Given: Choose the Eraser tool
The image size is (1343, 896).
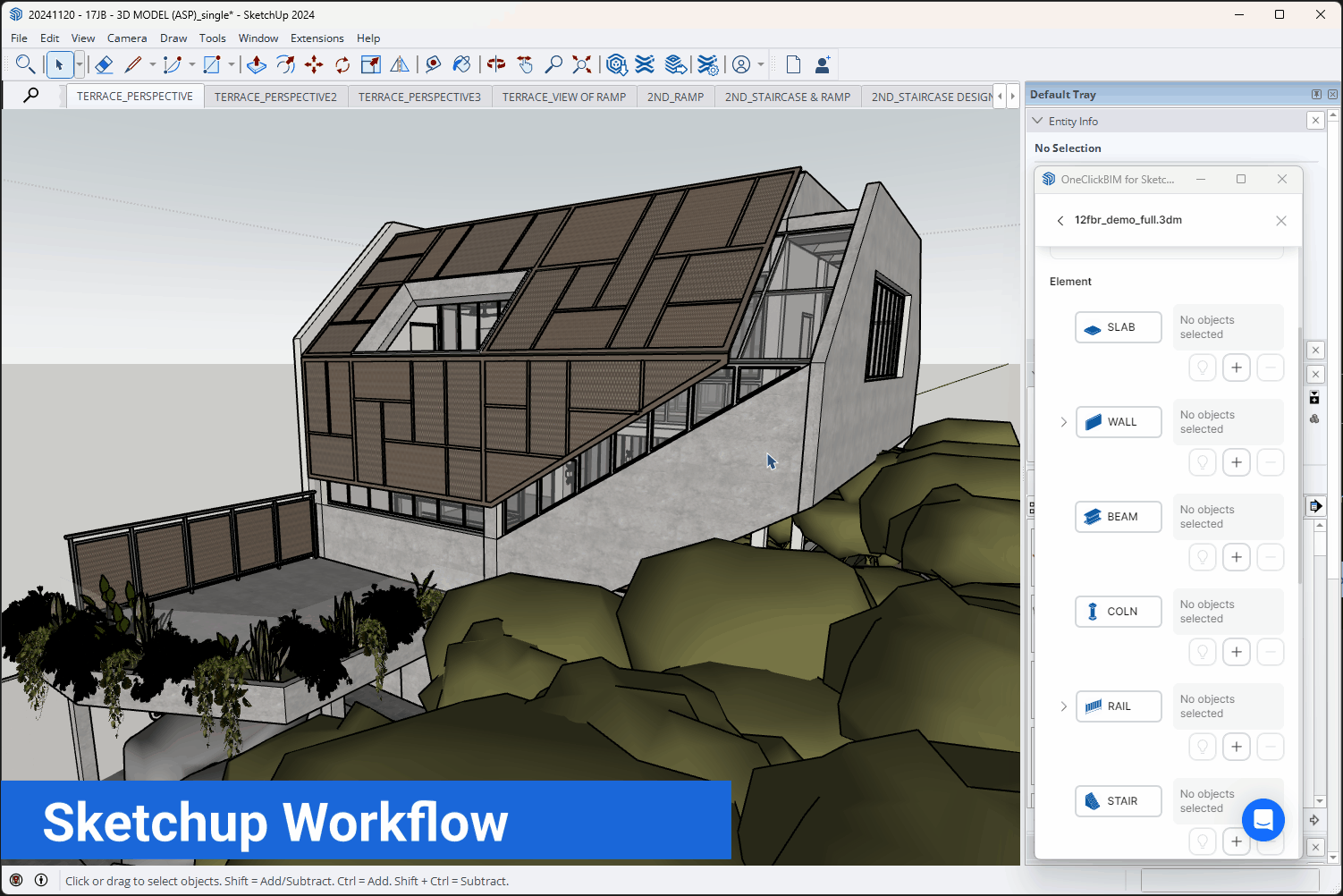Looking at the screenshot, I should [104, 64].
